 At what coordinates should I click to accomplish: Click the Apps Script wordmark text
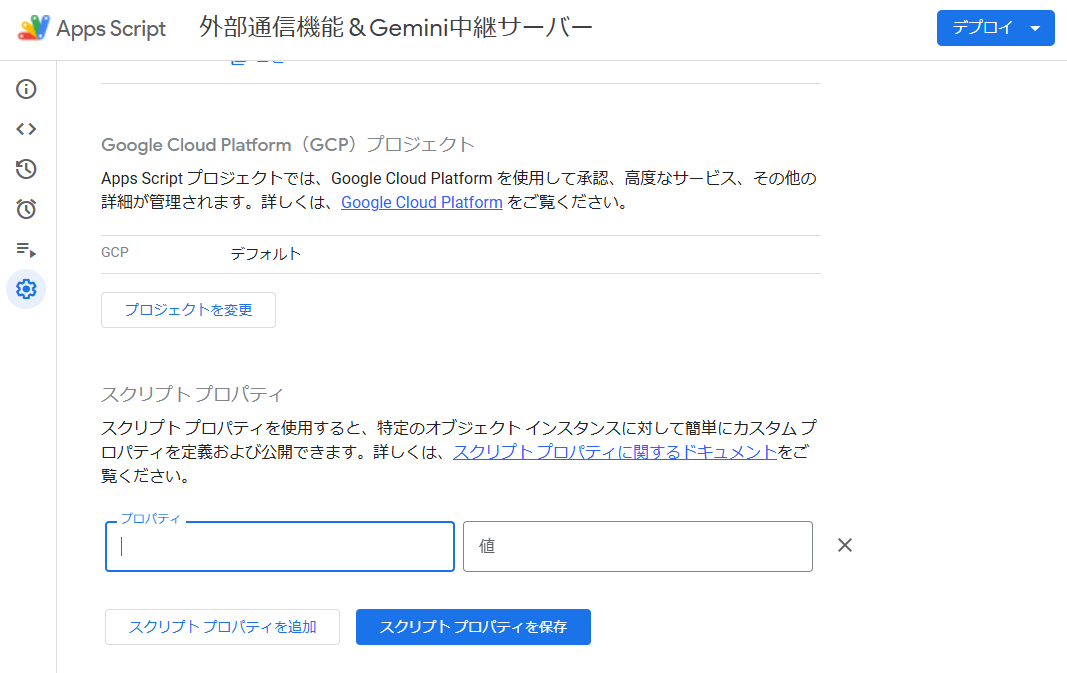pyautogui.click(x=111, y=29)
